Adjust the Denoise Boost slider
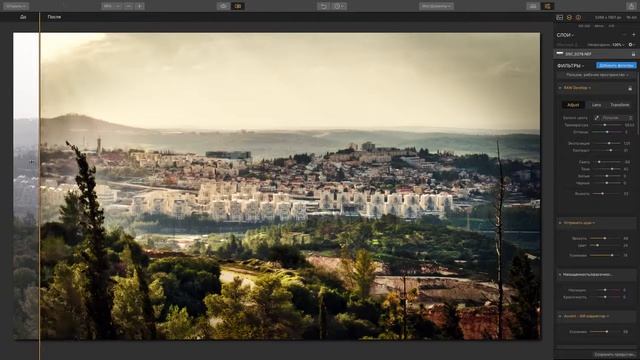This screenshot has height=360, width=640. coord(605,255)
